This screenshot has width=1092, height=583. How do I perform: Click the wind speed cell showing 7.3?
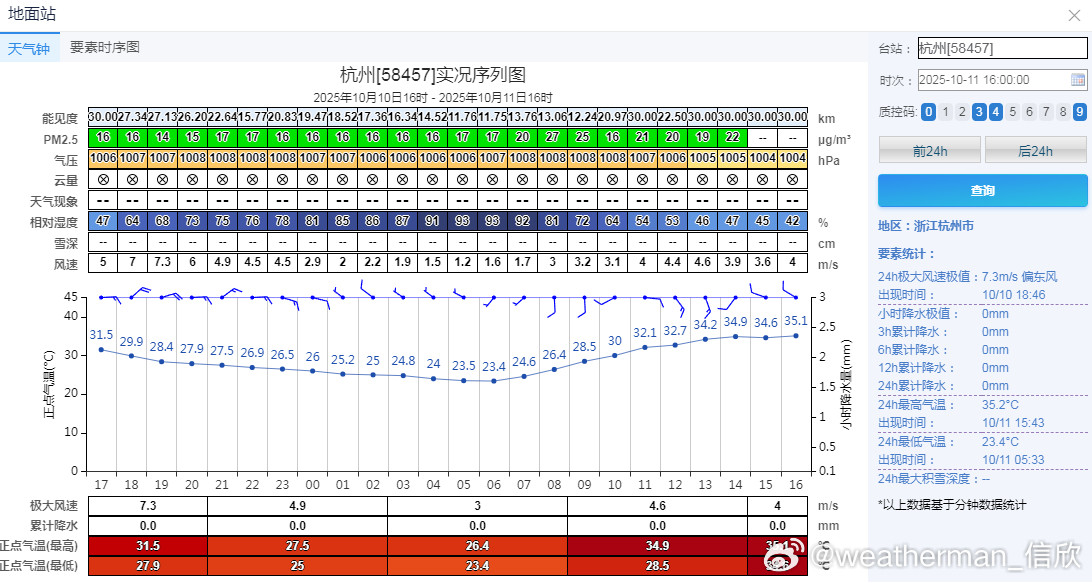click(x=162, y=262)
